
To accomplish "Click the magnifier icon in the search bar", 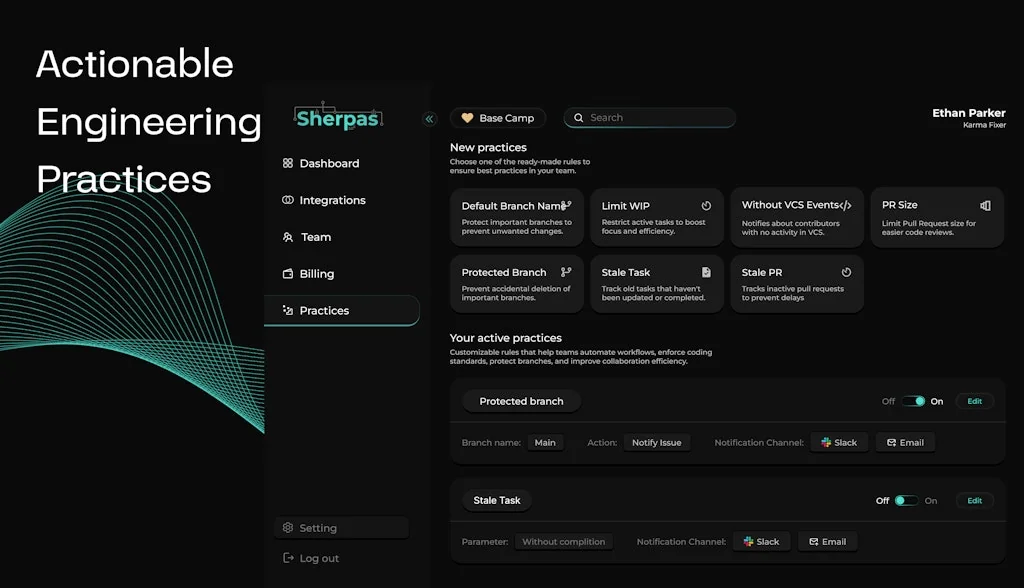I will pos(578,117).
